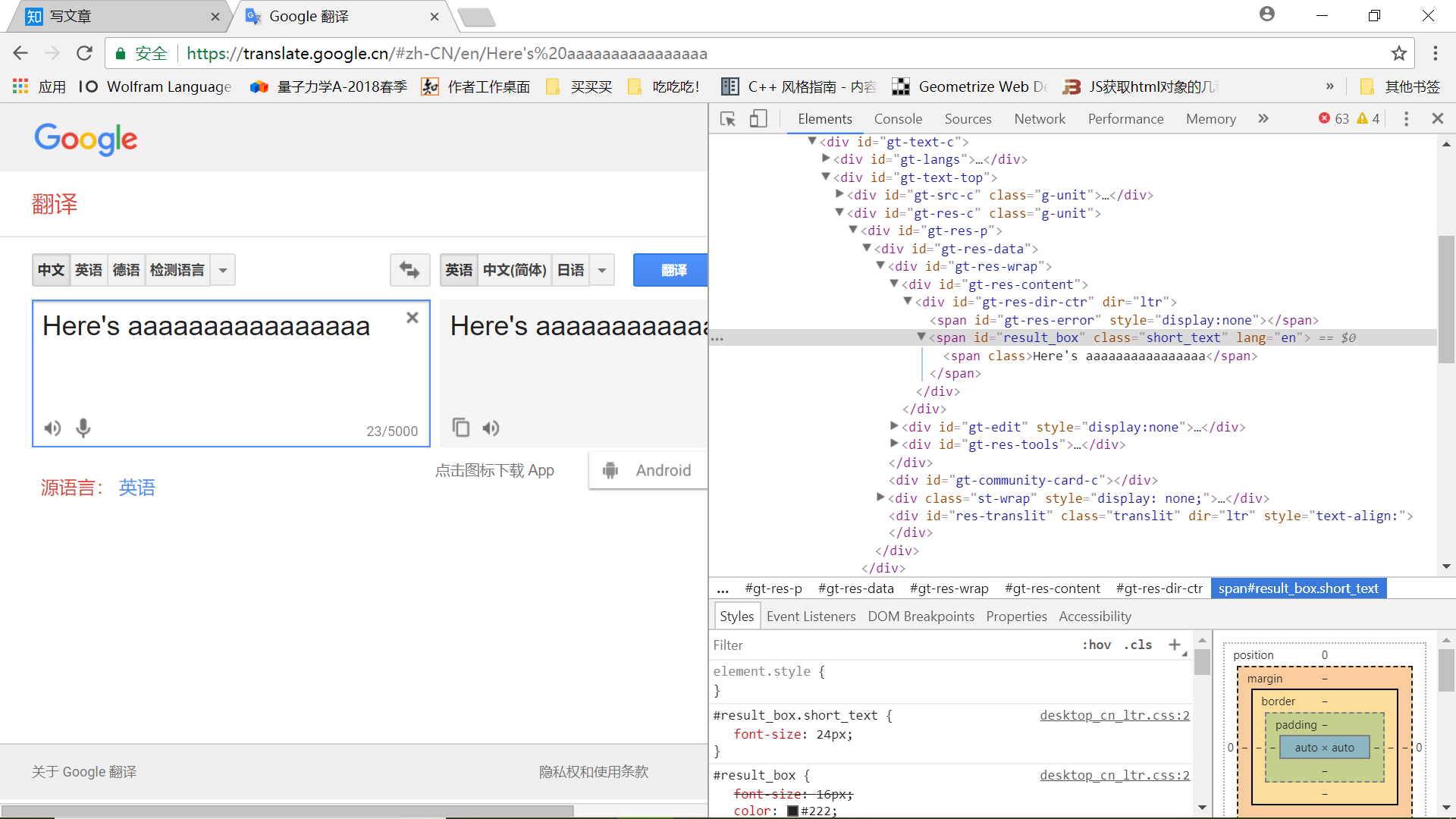
Task: Show overflowed bookmarks with the chevron
Action: 1329,86
